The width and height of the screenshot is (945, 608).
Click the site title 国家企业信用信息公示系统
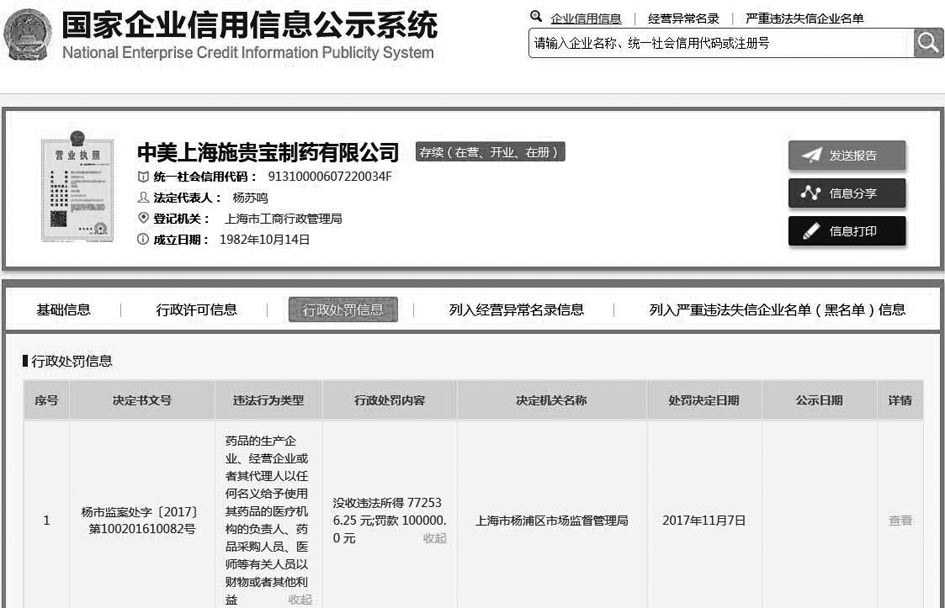coord(249,25)
